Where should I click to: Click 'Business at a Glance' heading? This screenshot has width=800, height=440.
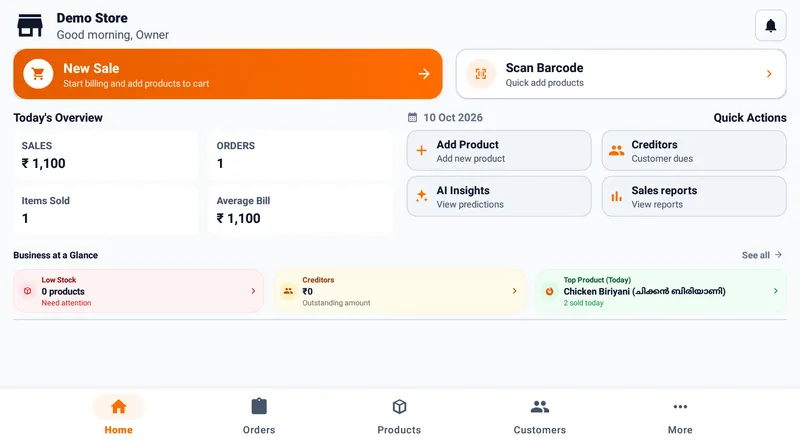coord(56,255)
